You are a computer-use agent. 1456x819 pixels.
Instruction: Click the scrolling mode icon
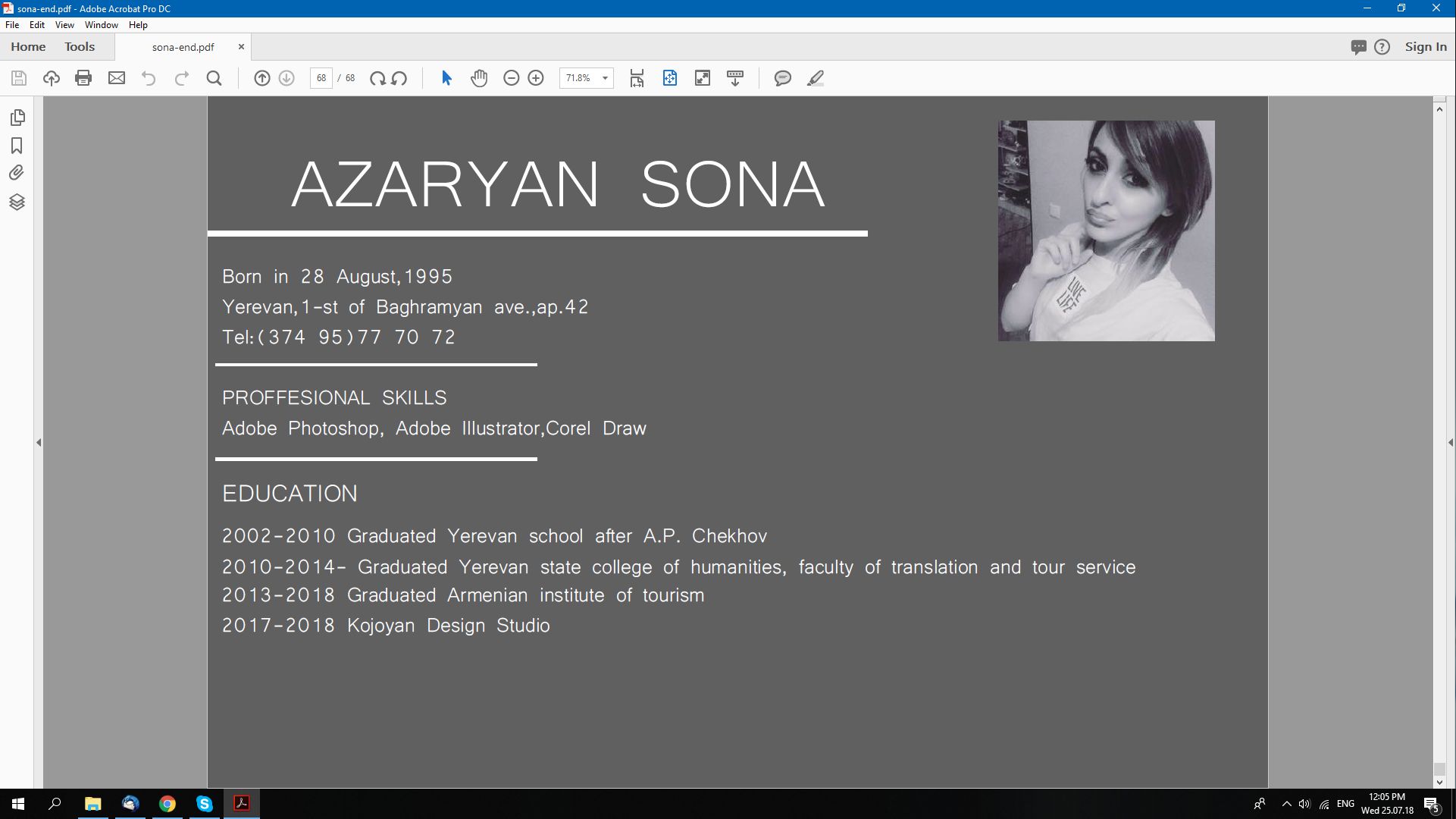pyautogui.click(x=637, y=78)
